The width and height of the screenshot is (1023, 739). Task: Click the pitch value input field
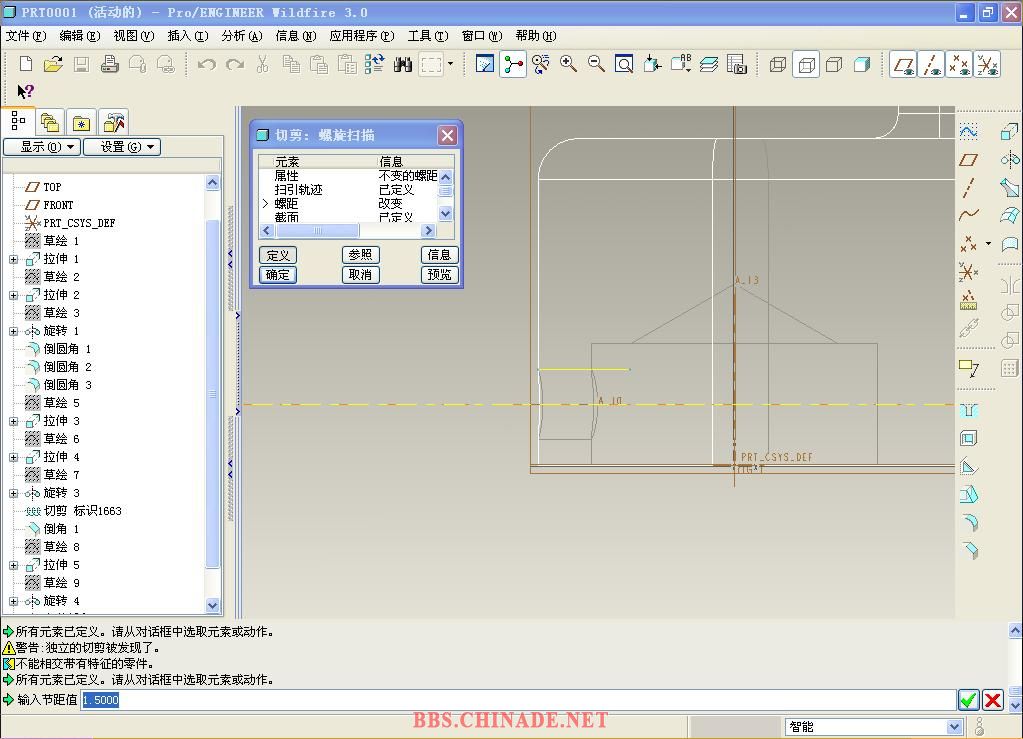point(519,700)
